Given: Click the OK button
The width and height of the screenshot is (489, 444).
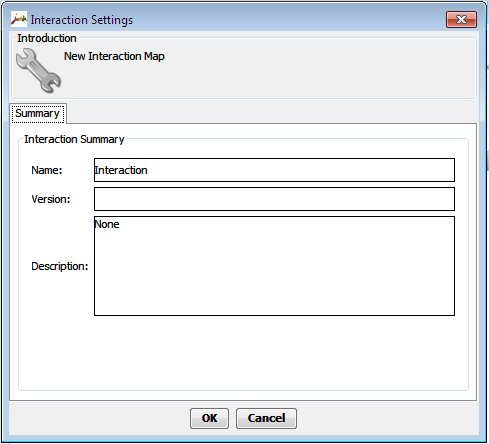Looking at the screenshot, I should 209,418.
